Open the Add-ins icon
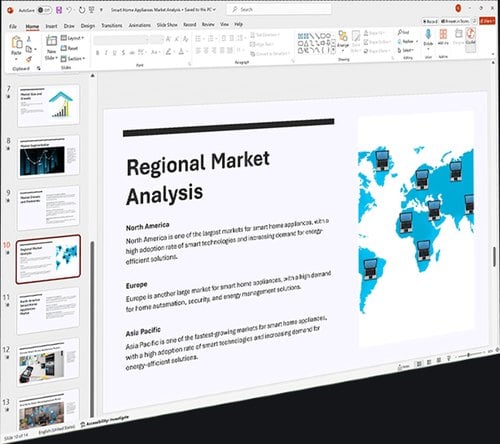The image size is (500, 444). pyautogui.click(x=443, y=35)
